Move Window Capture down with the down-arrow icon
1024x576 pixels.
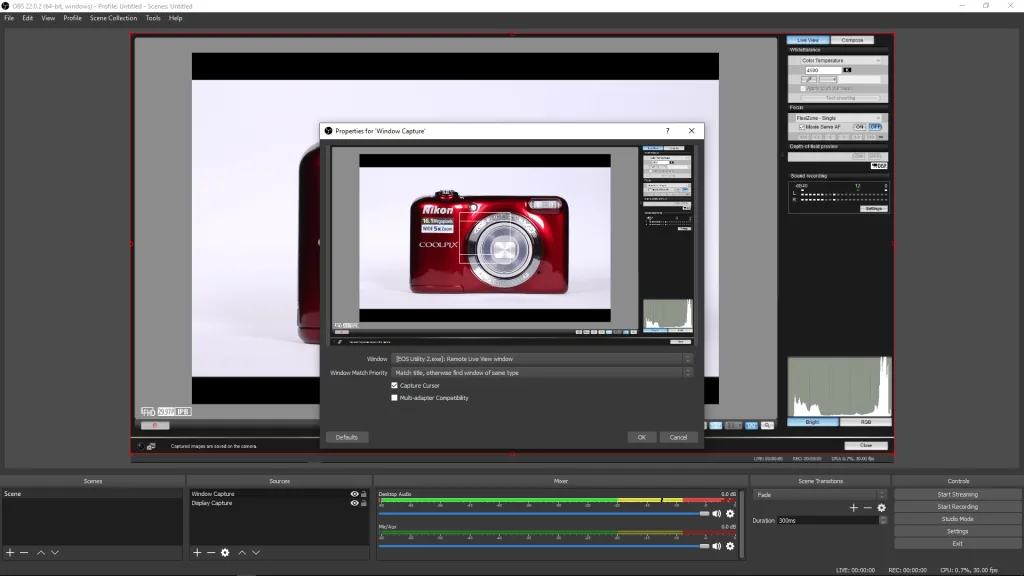[x=257, y=552]
